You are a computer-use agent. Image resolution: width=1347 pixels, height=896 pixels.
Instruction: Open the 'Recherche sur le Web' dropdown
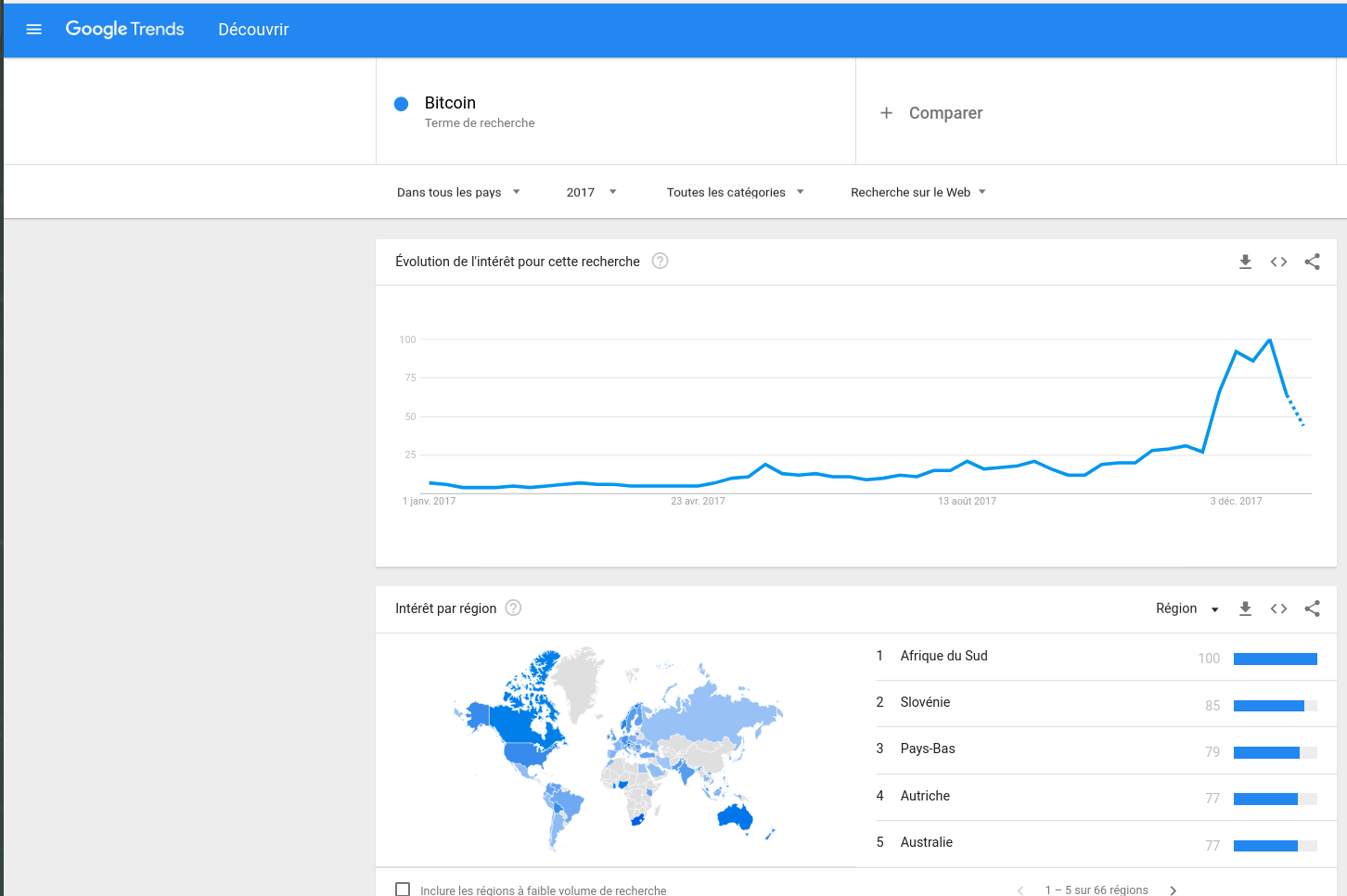(x=918, y=192)
